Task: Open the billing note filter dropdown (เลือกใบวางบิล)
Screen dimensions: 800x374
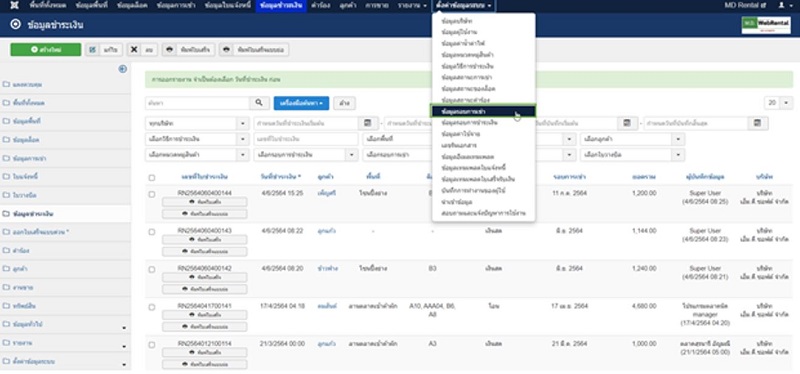Action: point(632,154)
